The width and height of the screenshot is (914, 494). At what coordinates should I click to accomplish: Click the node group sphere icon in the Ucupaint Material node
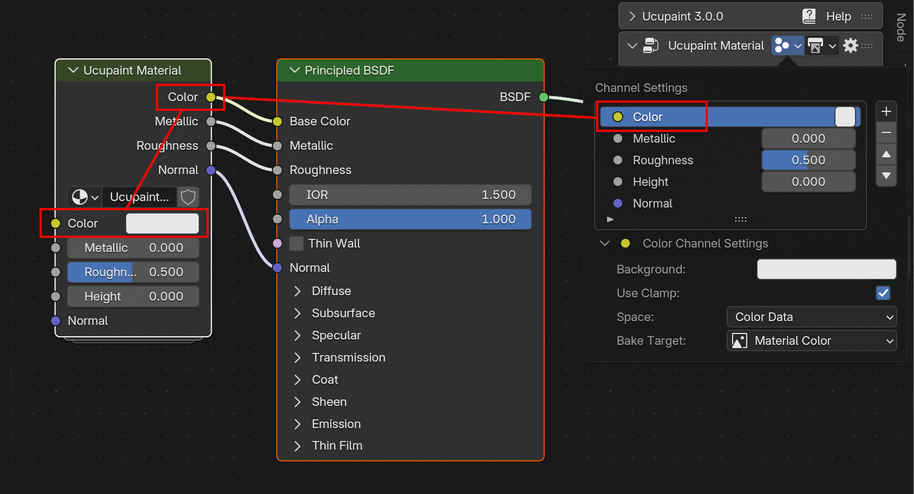[x=84, y=197]
